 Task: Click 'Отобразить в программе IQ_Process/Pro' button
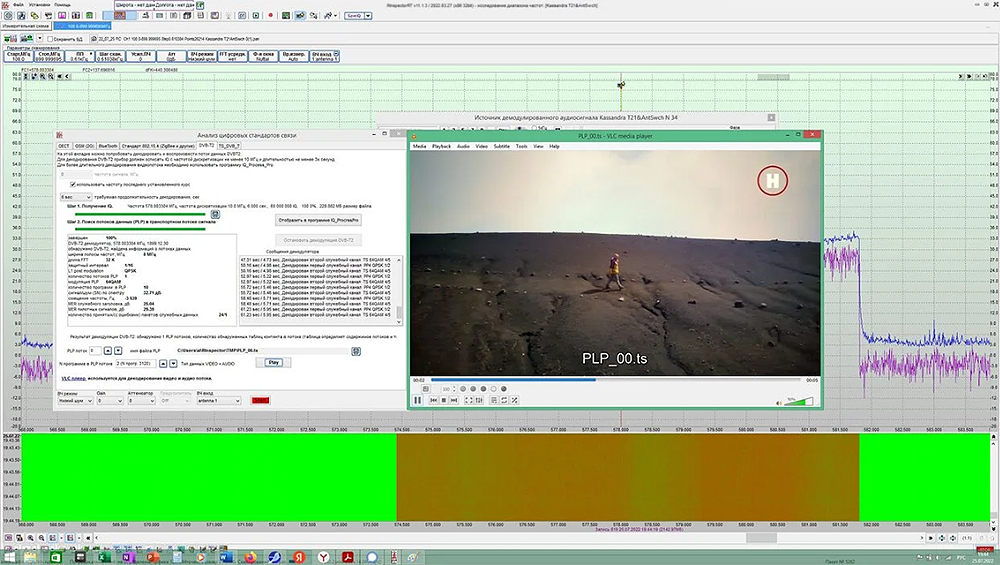tap(316, 218)
